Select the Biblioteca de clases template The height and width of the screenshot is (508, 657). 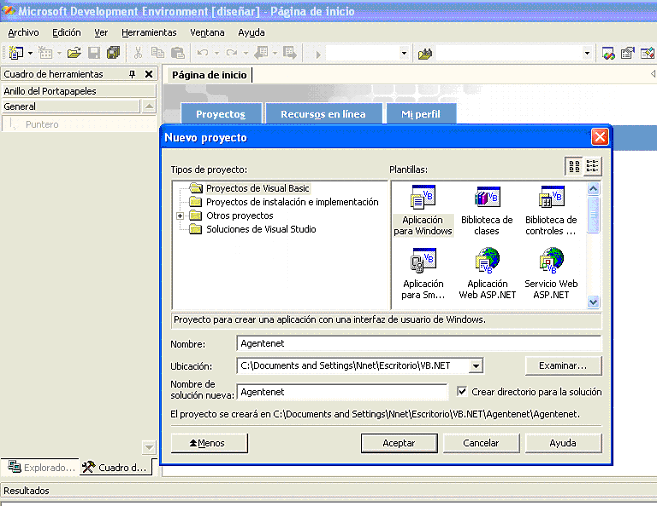pos(487,211)
